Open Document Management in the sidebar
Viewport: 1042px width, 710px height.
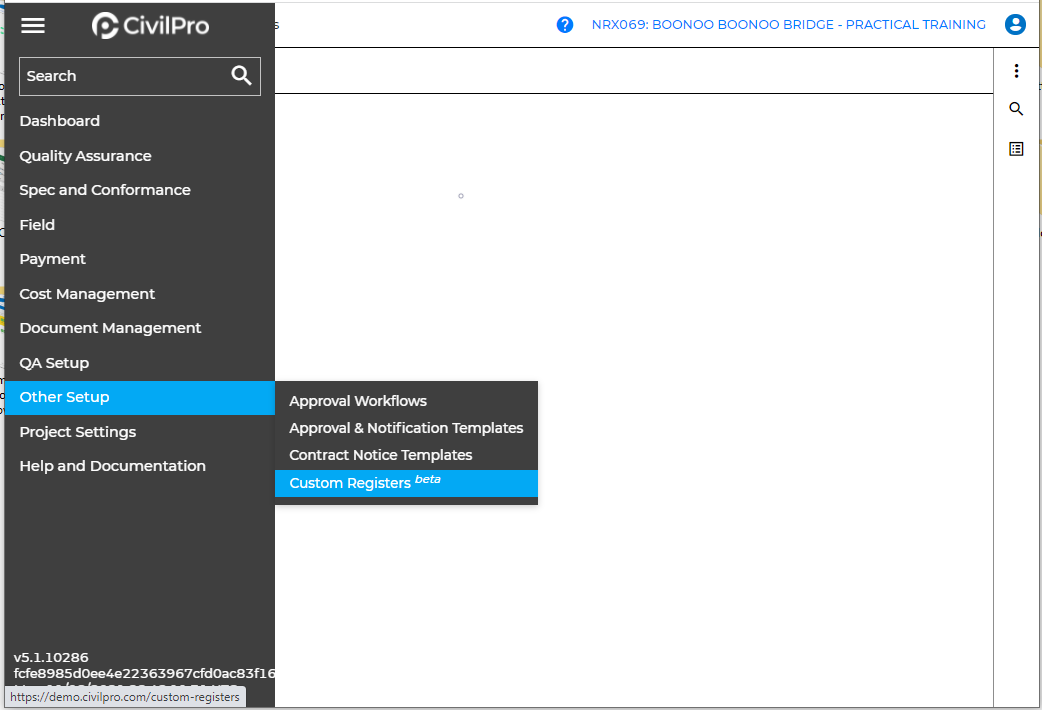click(110, 328)
